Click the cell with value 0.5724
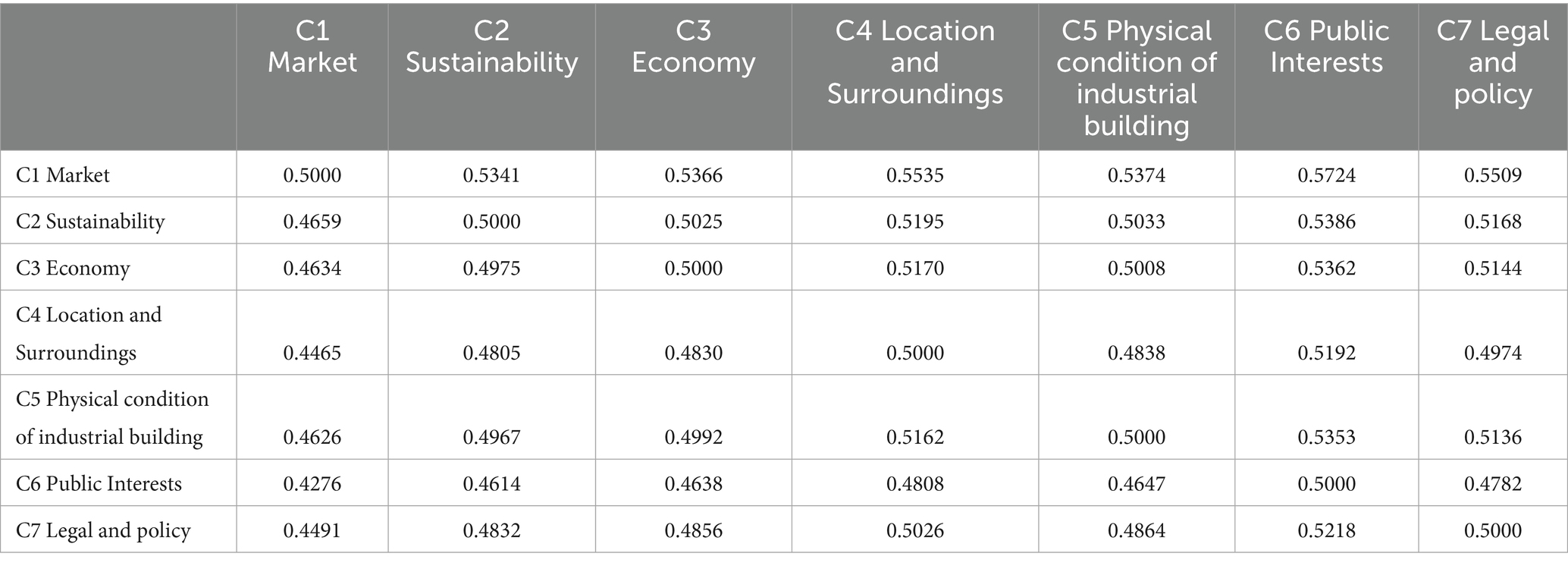 (x=1326, y=176)
